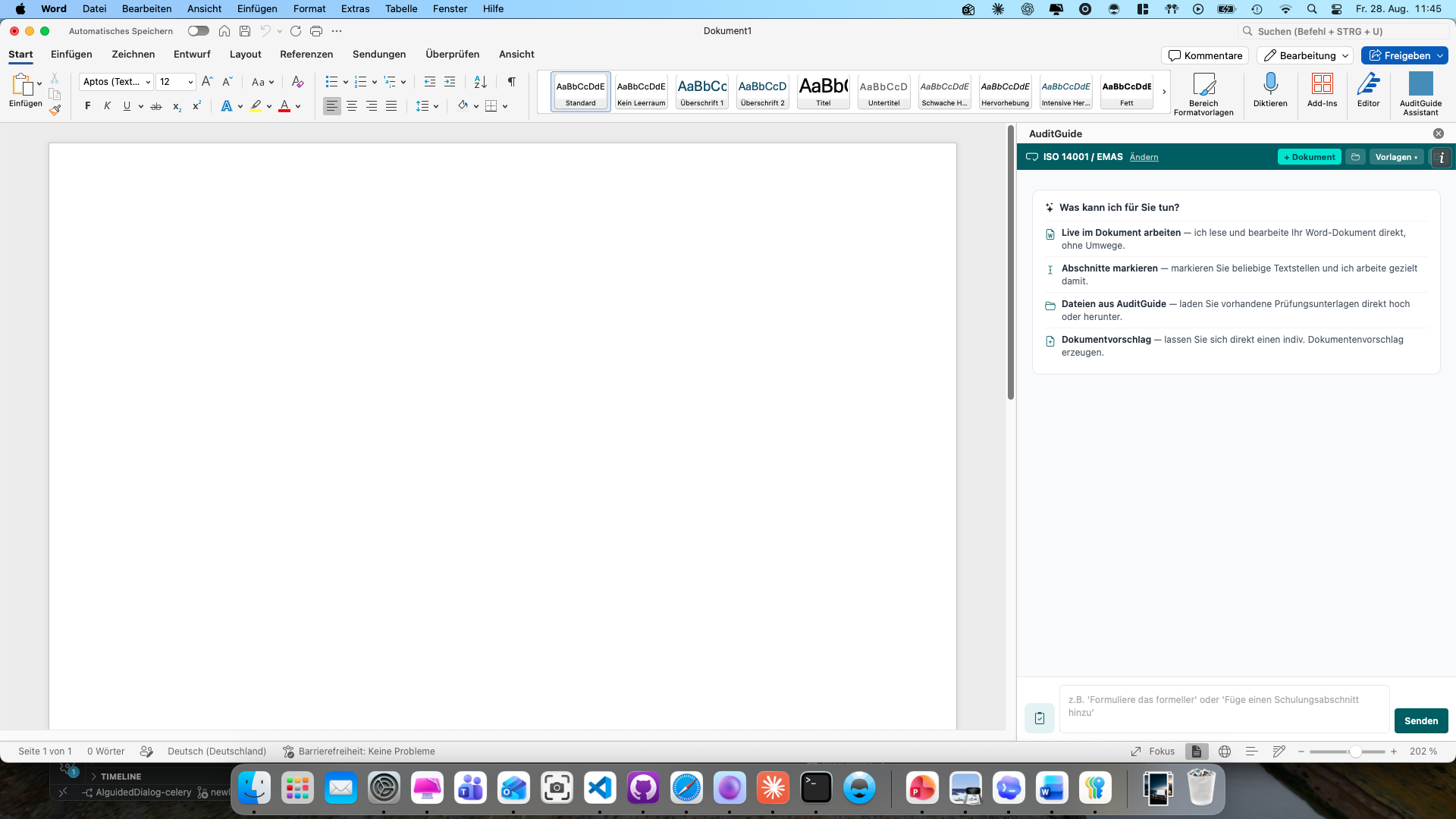Open the Extras menu in the menu bar

[355, 9]
